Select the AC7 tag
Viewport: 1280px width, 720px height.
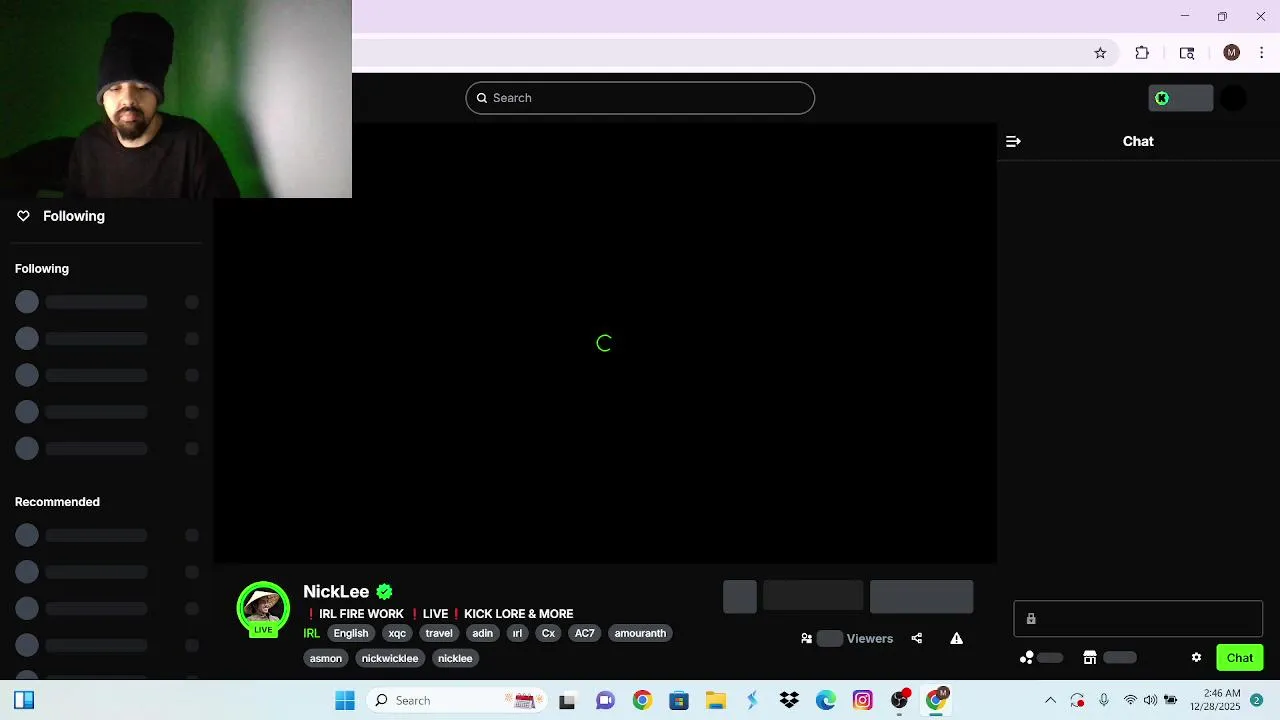pos(585,633)
